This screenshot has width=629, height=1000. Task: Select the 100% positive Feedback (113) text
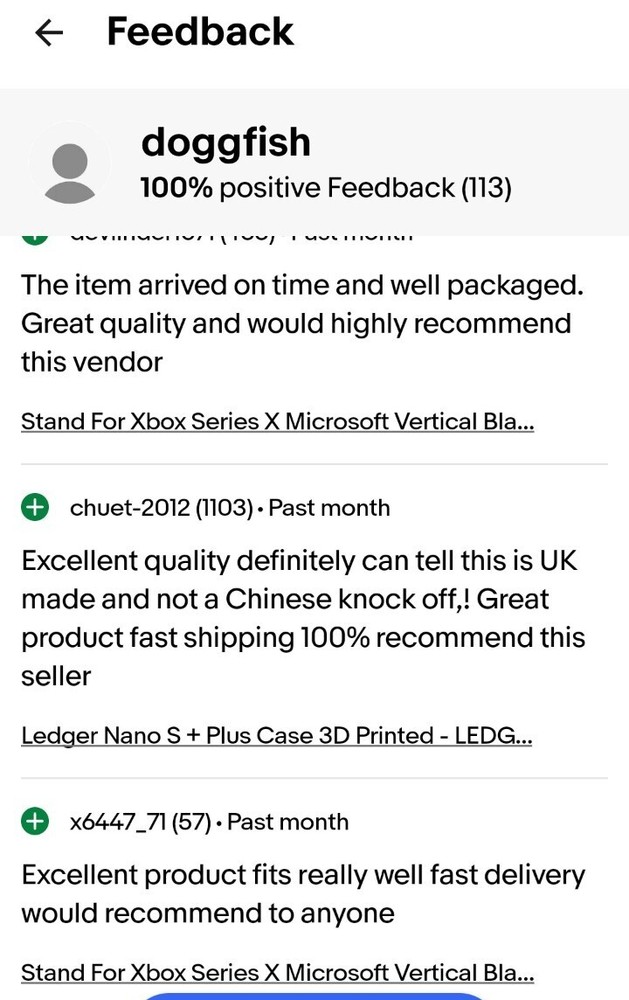[x=326, y=187]
